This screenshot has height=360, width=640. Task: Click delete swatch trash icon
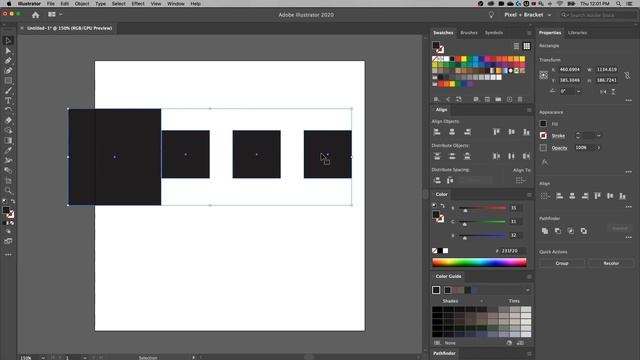pyautogui.click(x=520, y=99)
